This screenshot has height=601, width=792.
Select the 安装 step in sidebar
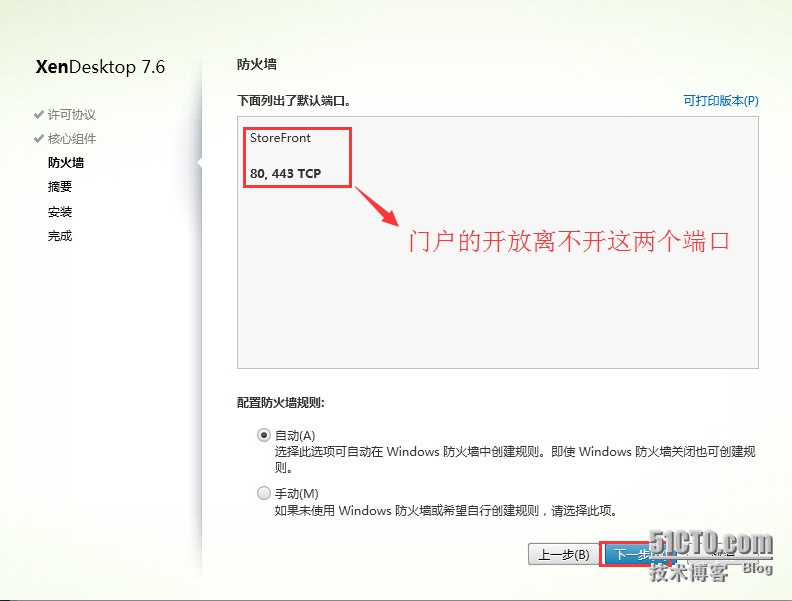pos(60,212)
